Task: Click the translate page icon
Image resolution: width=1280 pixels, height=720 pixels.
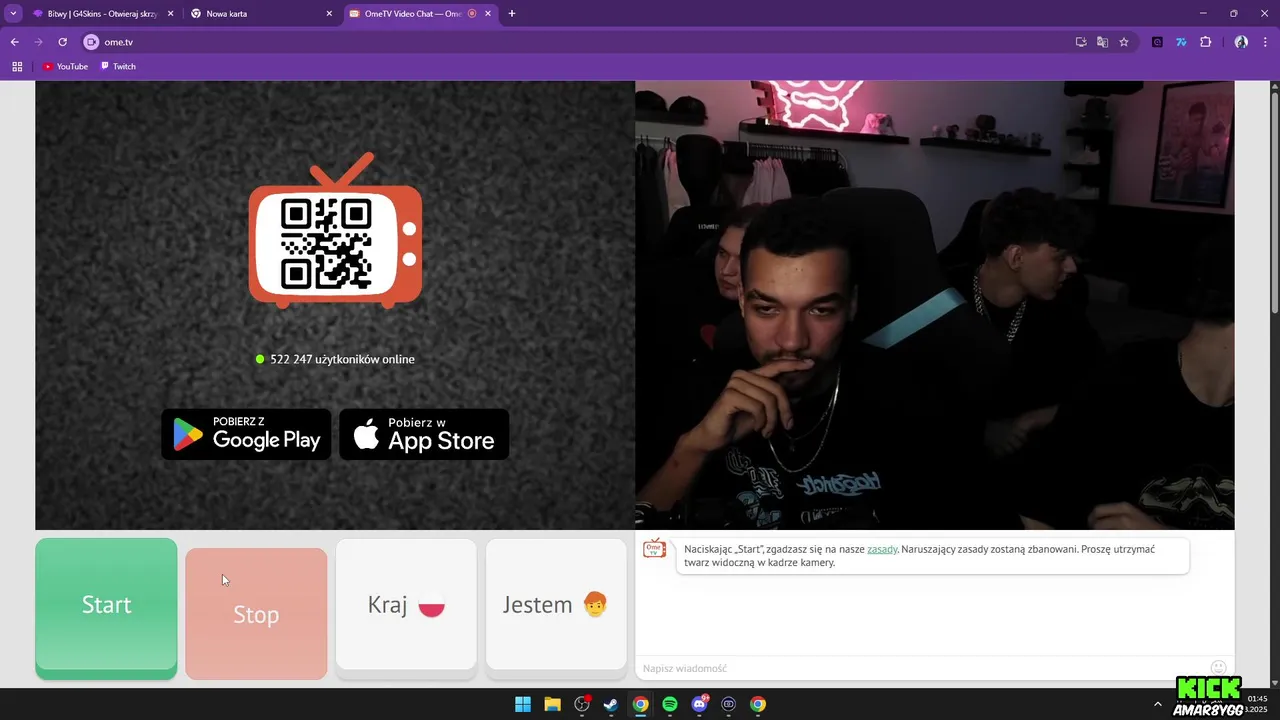Action: click(1102, 42)
